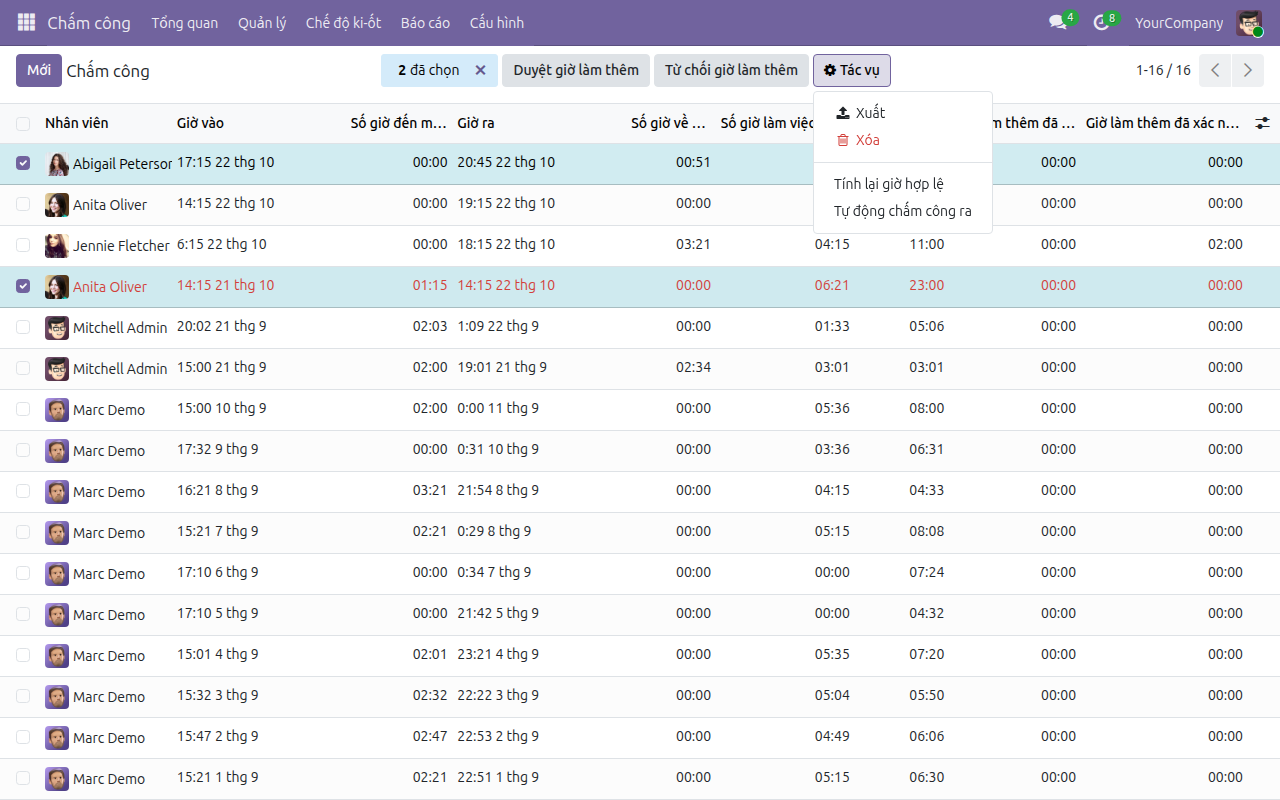Open the chat messages icon
Screen dimensions: 1280x800
1057,22
